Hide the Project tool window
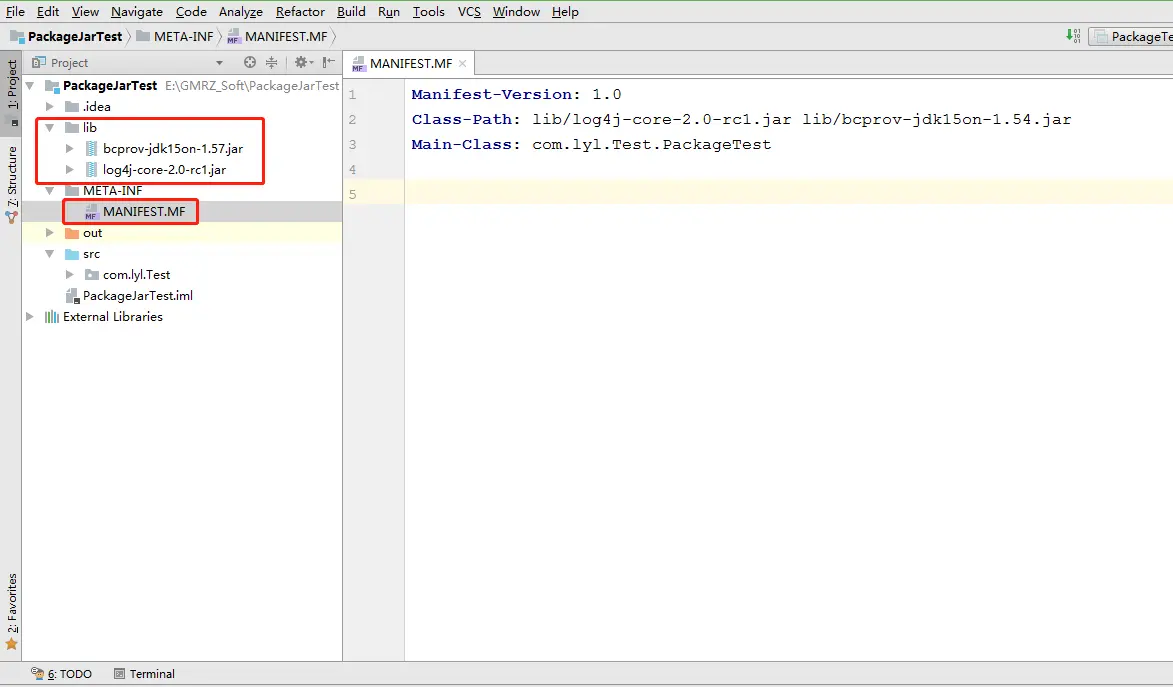Image resolution: width=1173 pixels, height=687 pixels. point(328,63)
